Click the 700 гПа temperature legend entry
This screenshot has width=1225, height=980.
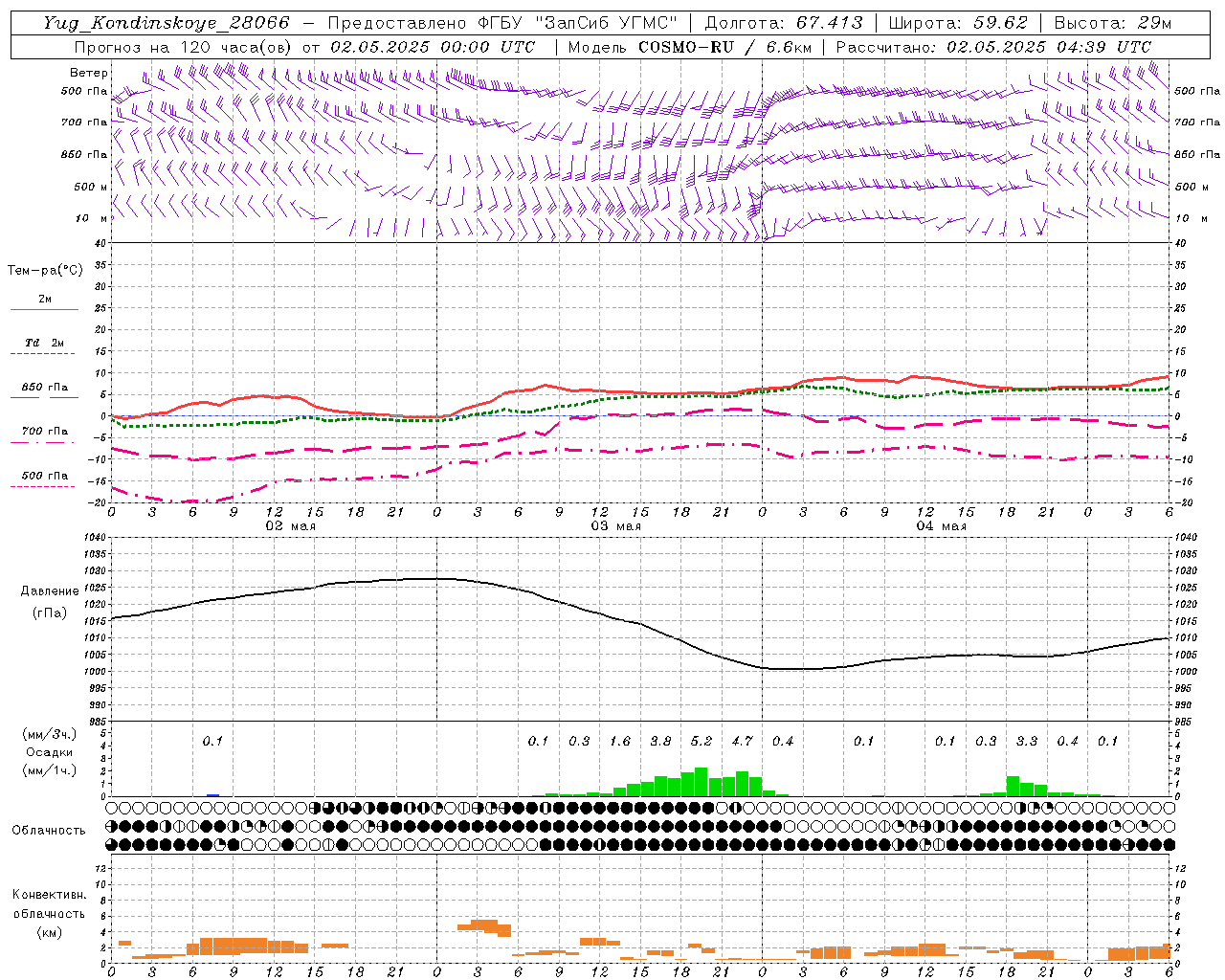(44, 431)
